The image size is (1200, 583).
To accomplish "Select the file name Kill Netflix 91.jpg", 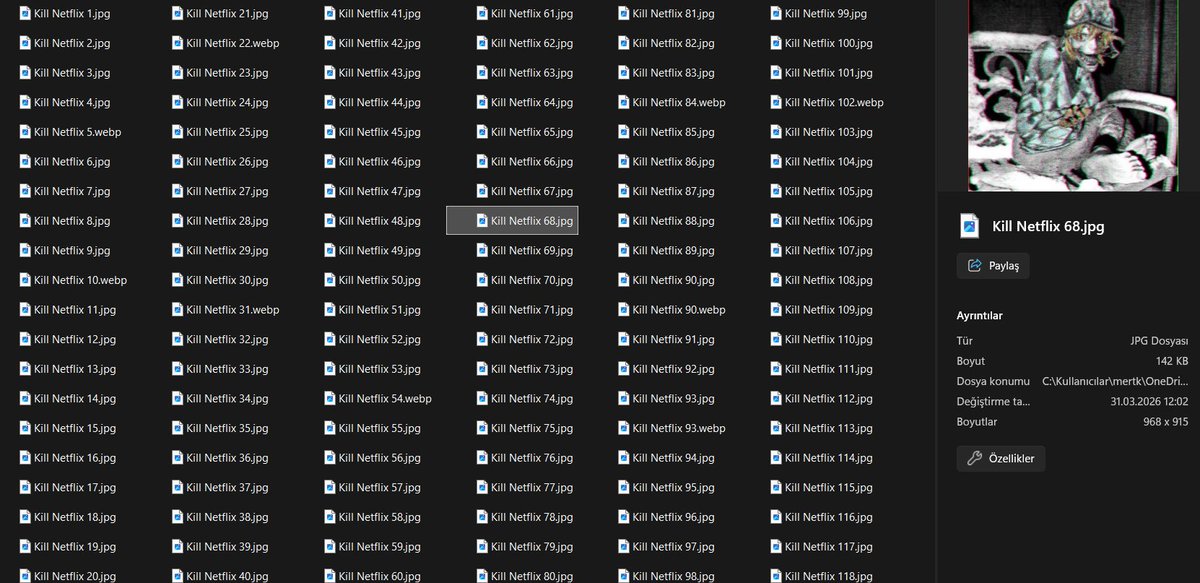I will [674, 340].
